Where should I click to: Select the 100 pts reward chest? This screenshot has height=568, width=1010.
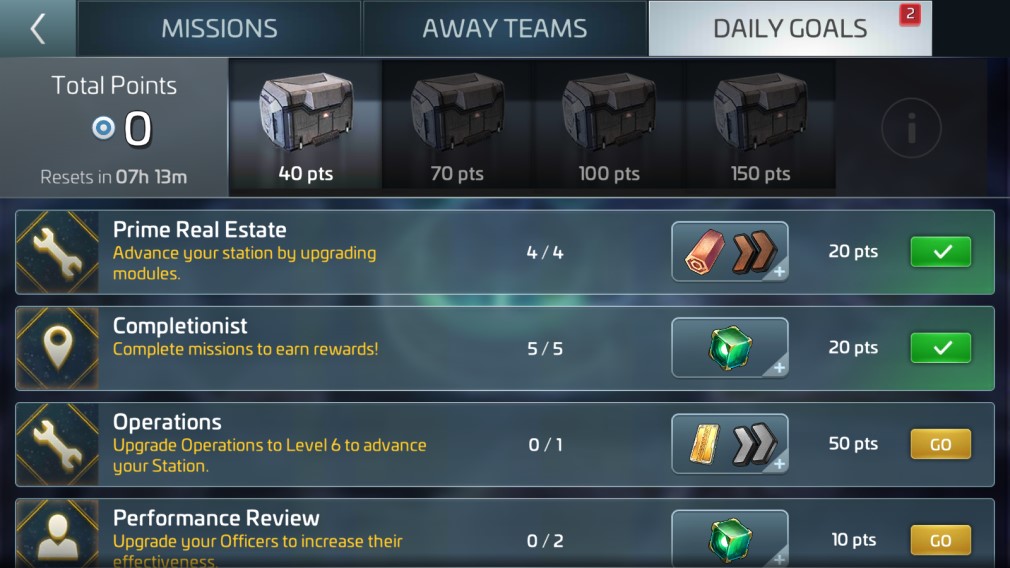(609, 128)
